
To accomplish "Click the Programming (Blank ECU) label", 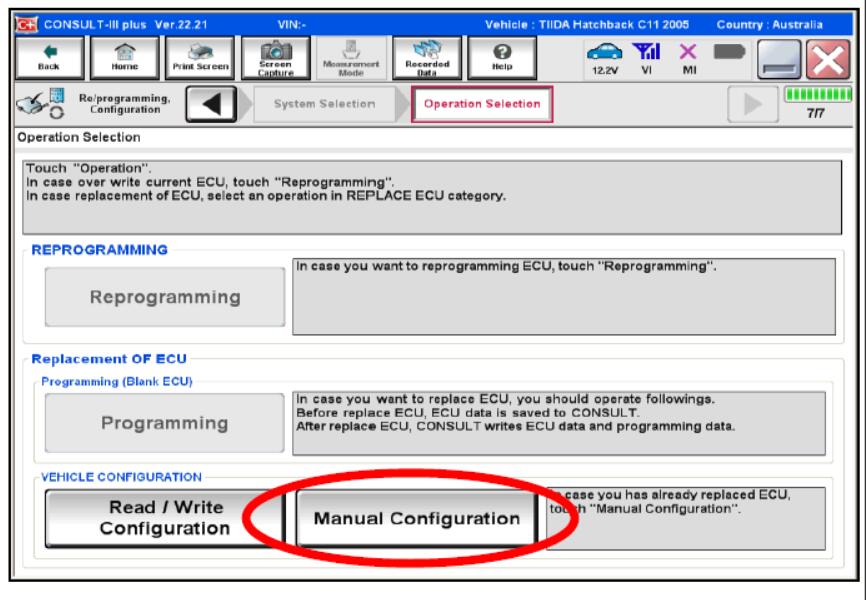I will click(x=117, y=382).
